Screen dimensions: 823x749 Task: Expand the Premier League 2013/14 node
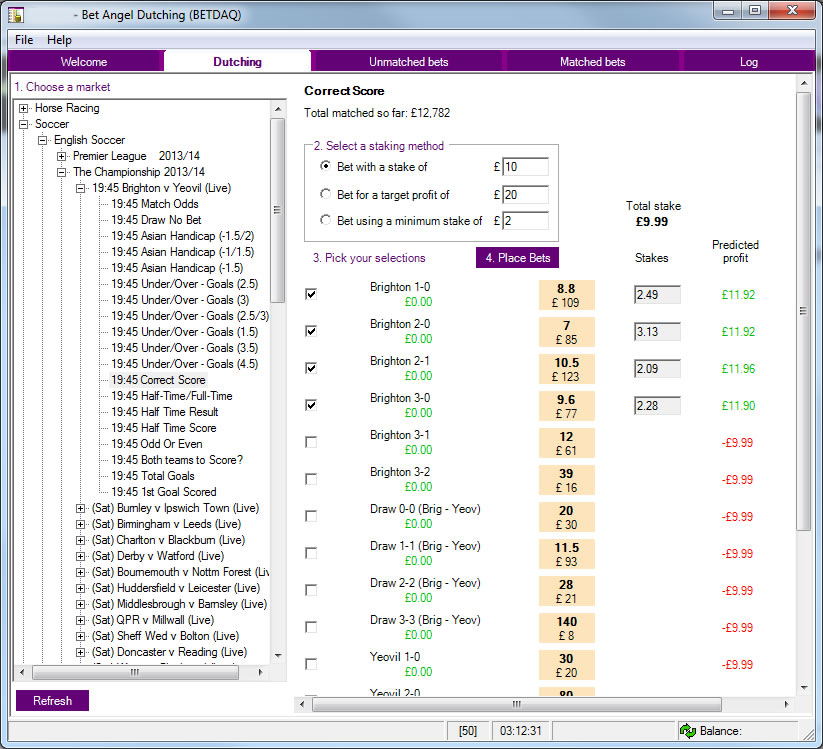coord(62,156)
